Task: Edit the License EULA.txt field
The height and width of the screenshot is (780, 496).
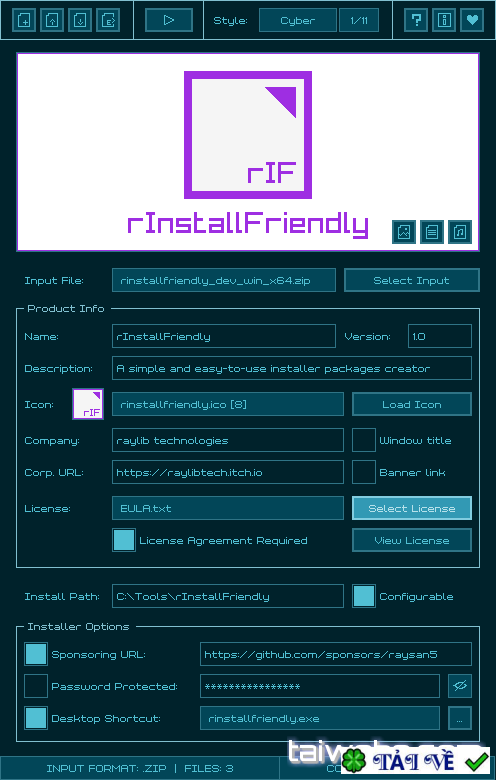Action: 228,508
